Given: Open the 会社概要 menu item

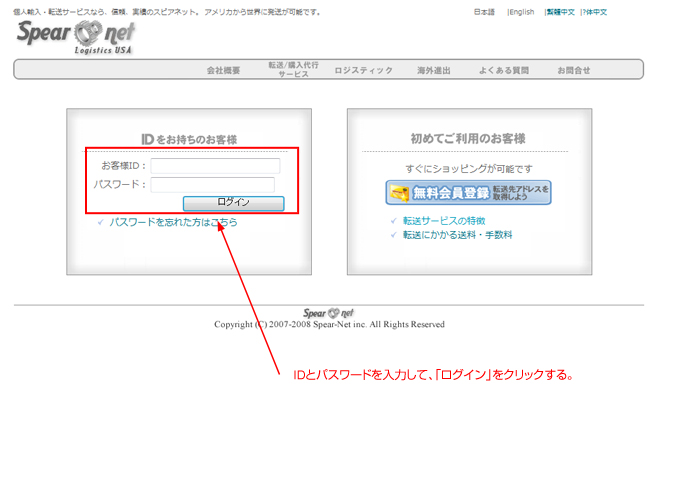Looking at the screenshot, I should coord(223,70).
